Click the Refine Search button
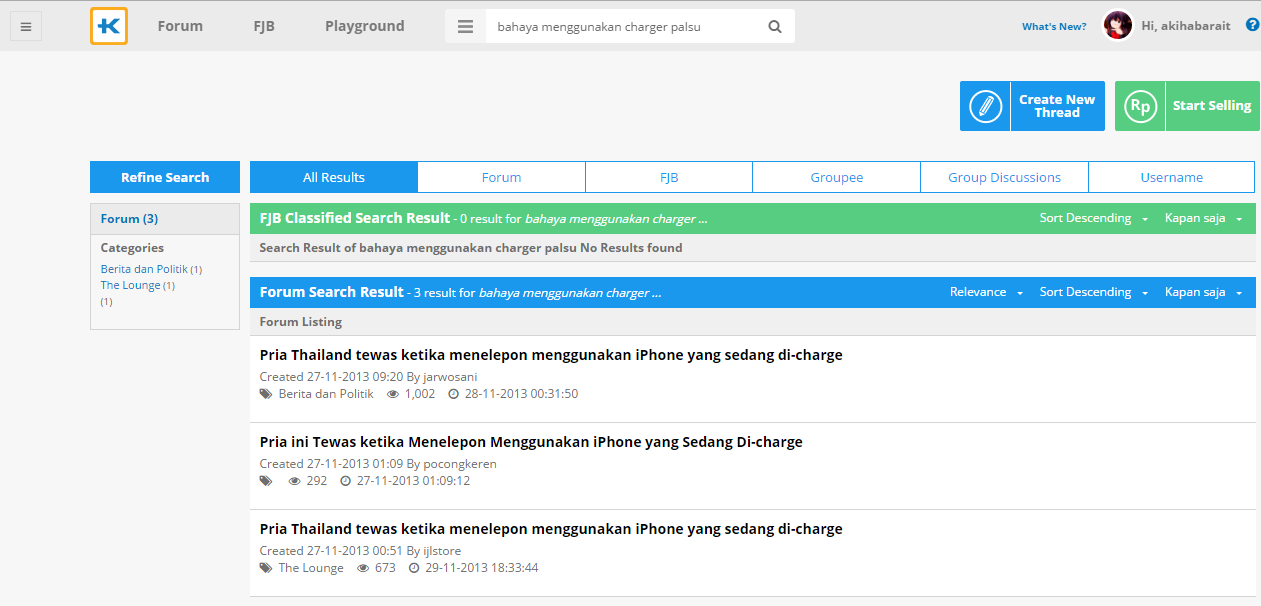Screen dimensions: 1261x606 (x=165, y=177)
